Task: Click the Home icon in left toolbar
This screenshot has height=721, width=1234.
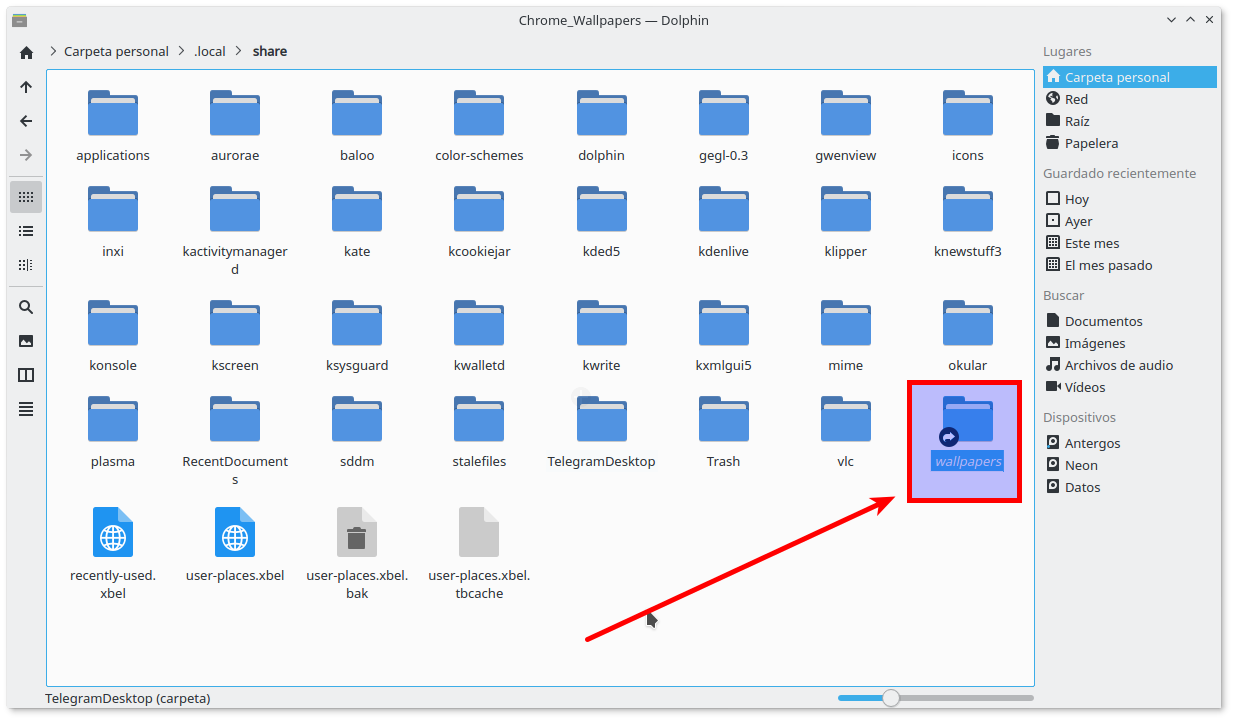Action: 26,53
